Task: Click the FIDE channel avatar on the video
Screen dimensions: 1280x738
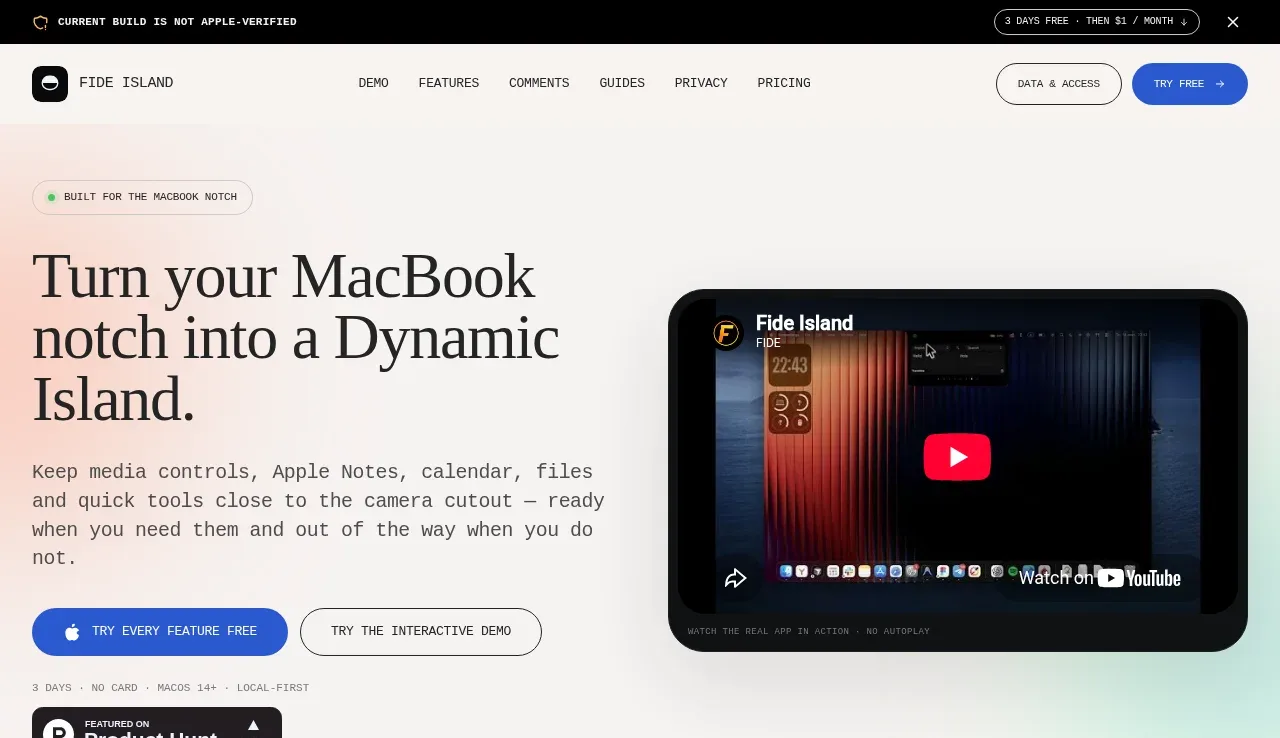Action: (x=727, y=333)
